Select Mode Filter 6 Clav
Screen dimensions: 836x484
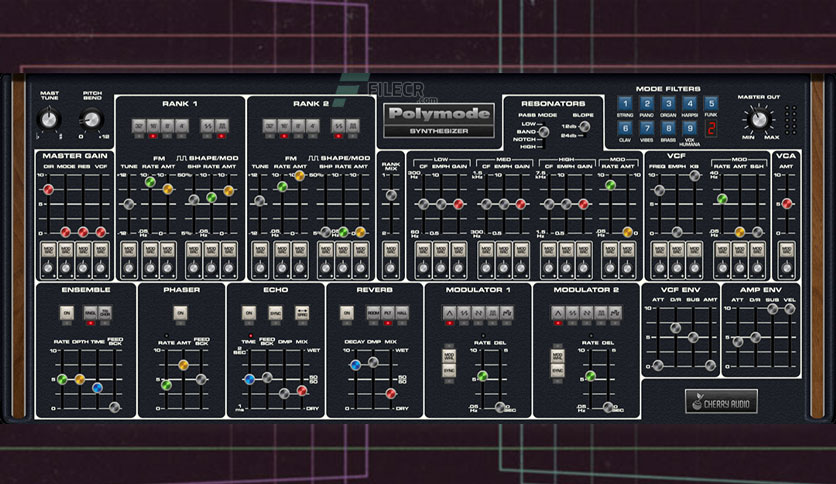625,128
